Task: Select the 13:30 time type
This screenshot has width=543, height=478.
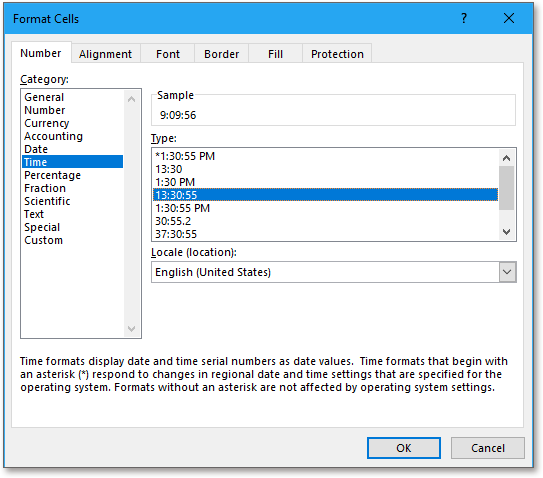Action: click(325, 169)
